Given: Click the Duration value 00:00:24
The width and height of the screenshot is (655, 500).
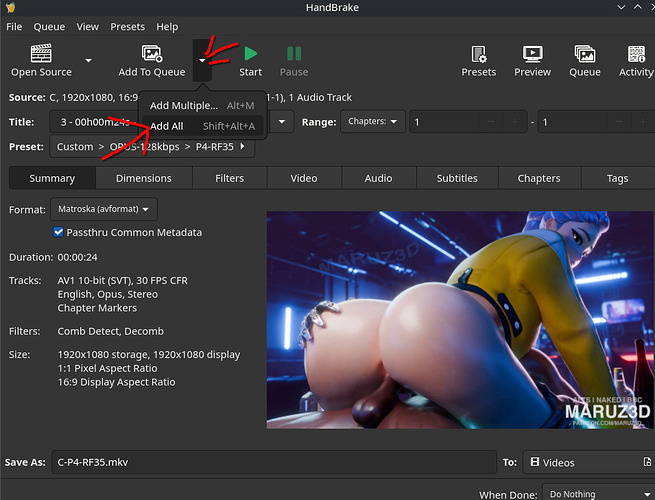Looking at the screenshot, I should click(x=77, y=257).
